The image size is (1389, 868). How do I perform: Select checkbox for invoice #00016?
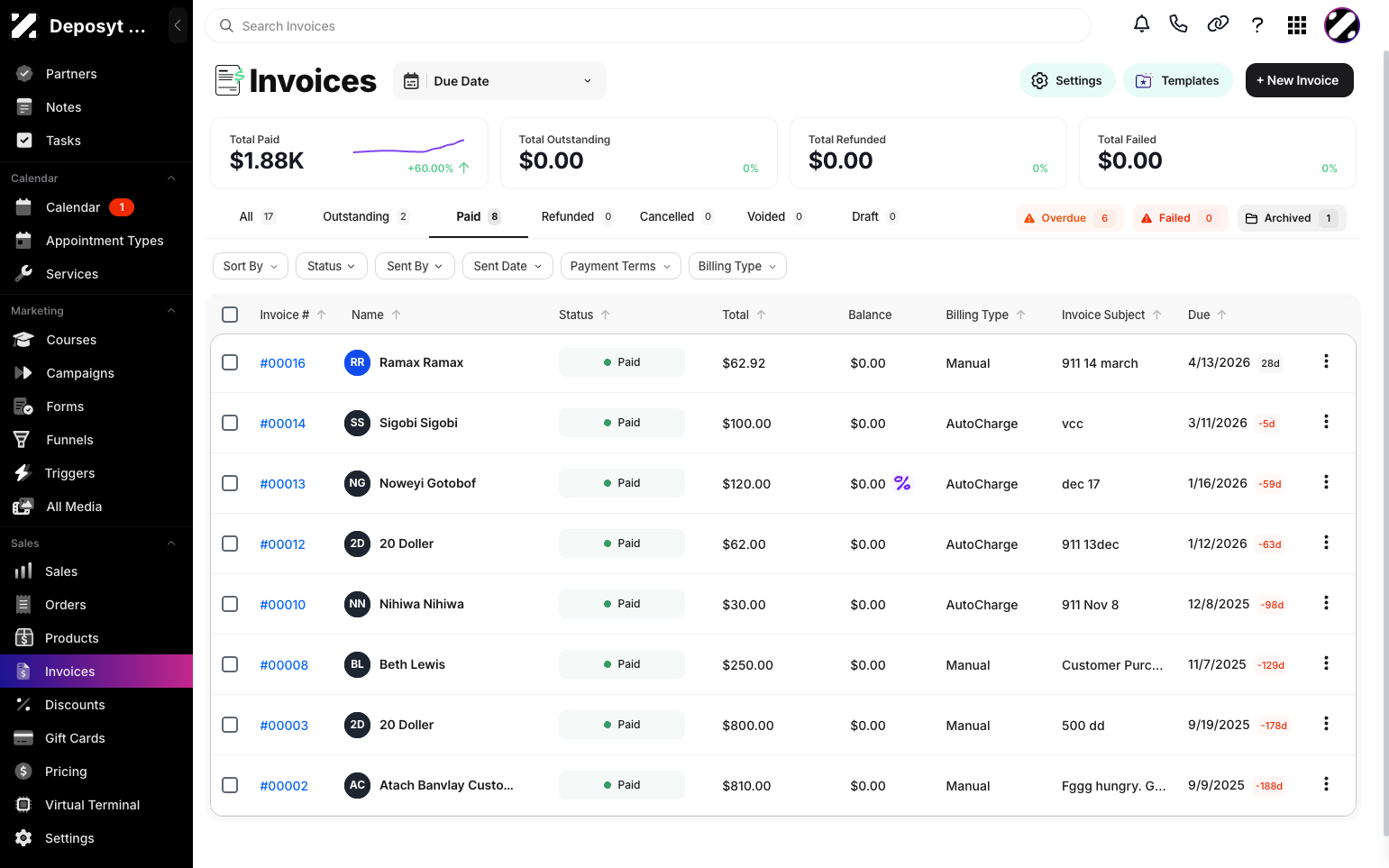[x=230, y=362]
